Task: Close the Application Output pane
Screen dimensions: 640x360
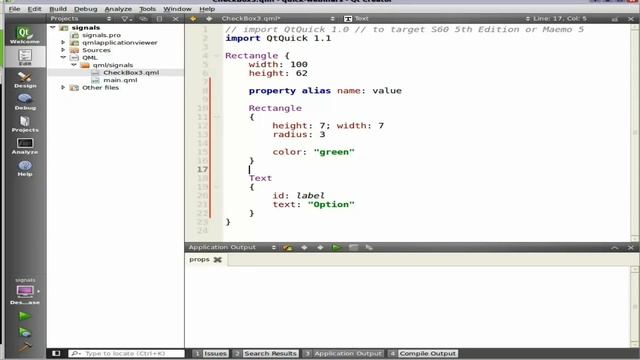Action: (x=631, y=248)
